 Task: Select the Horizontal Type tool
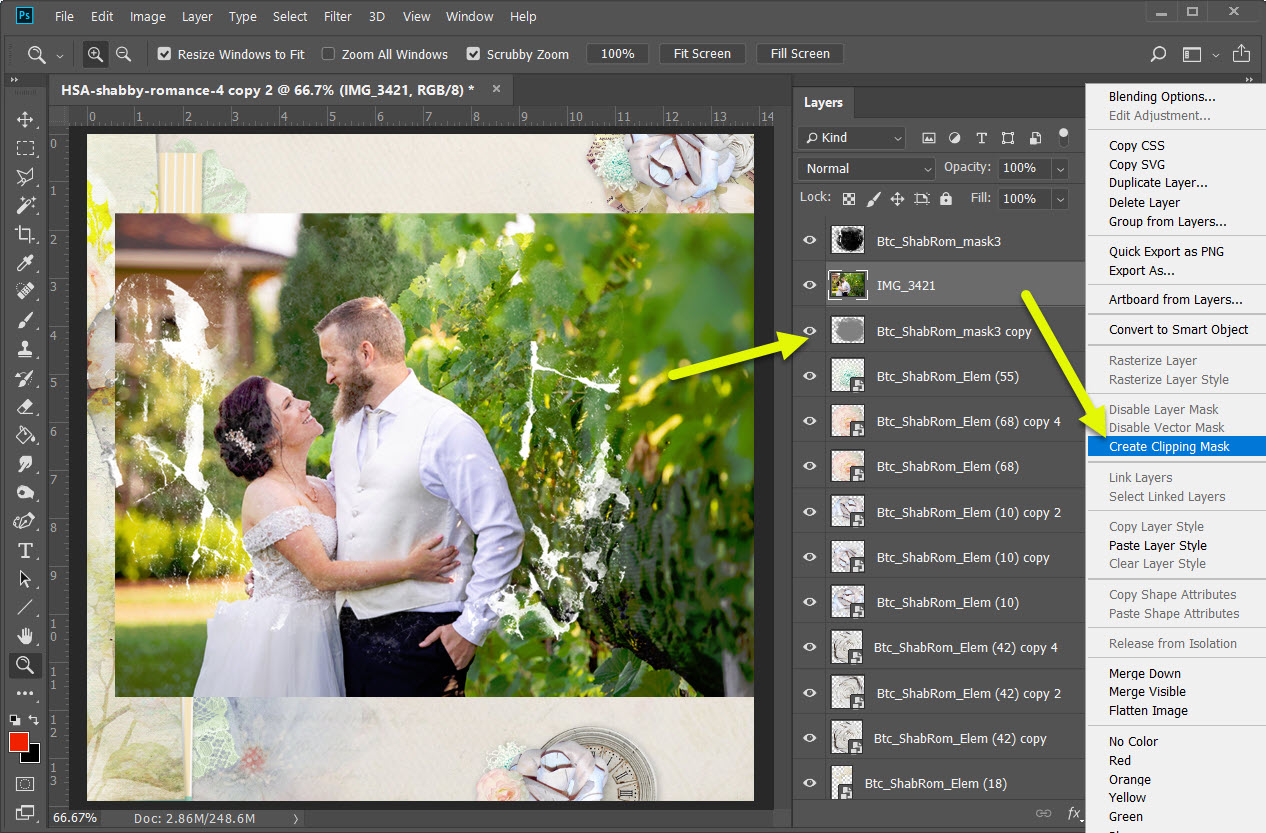25,551
